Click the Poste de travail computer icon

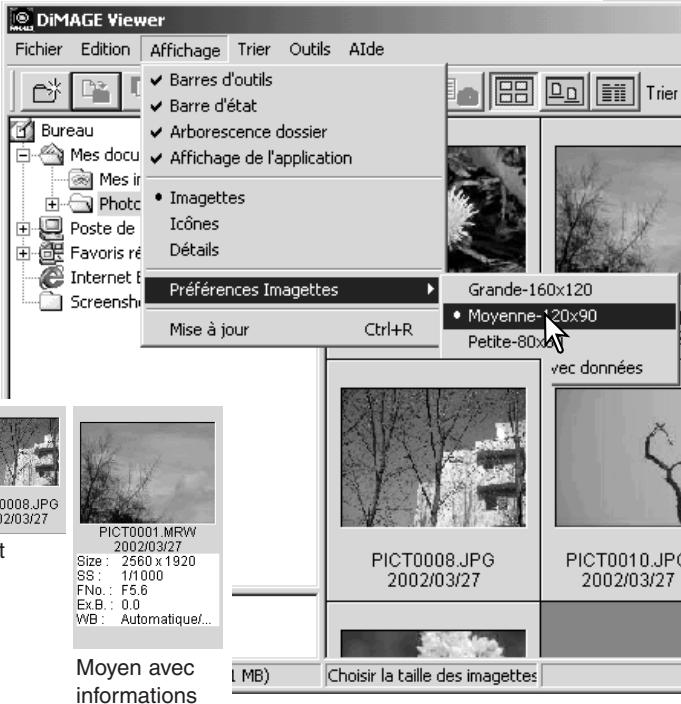pos(51,229)
